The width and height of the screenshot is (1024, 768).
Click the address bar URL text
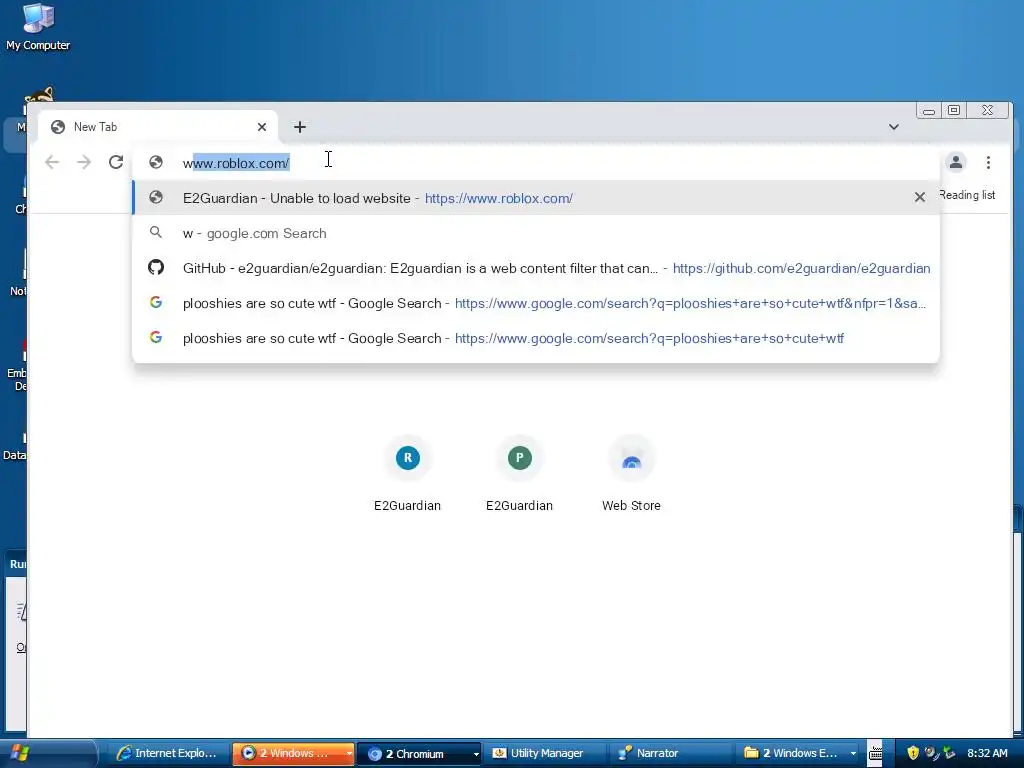coord(236,163)
